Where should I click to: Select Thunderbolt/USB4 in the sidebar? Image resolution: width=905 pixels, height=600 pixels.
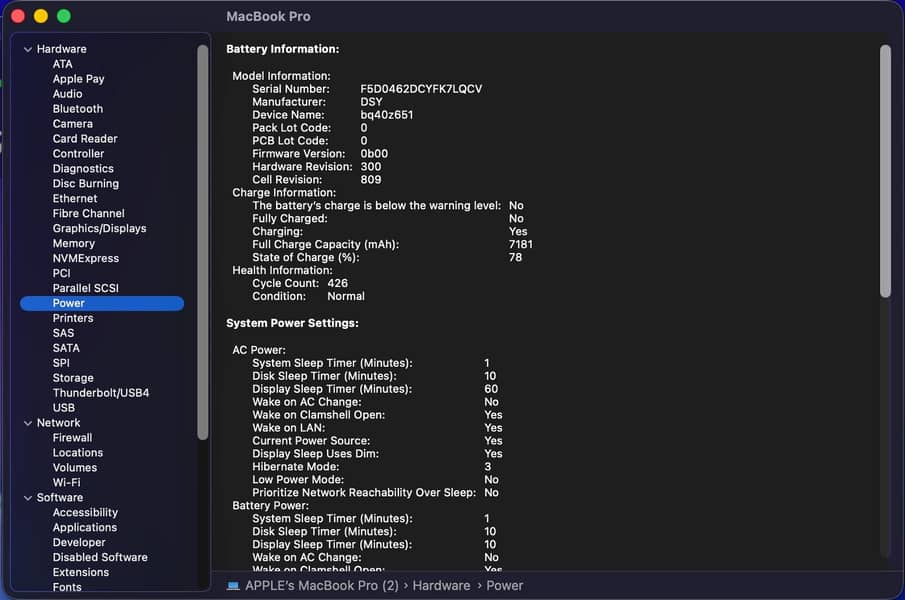(x=101, y=393)
